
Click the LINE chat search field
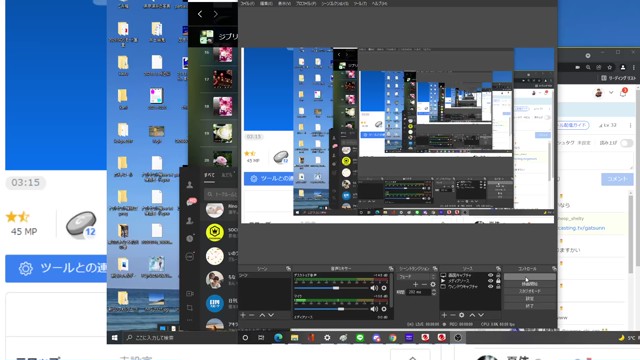click(220, 194)
